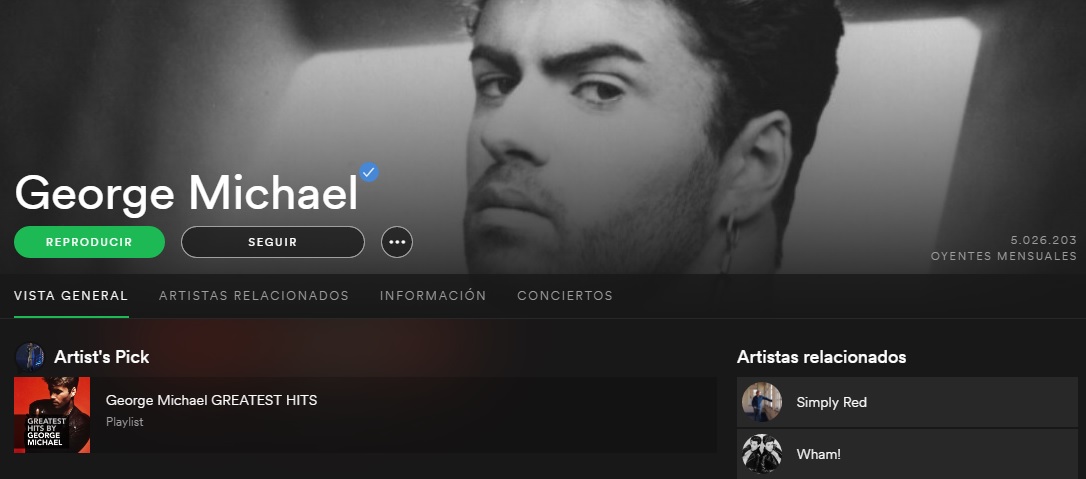The width and height of the screenshot is (1086, 479).
Task: Click the monthly listeners count 5.026.203
Action: 1043,240
